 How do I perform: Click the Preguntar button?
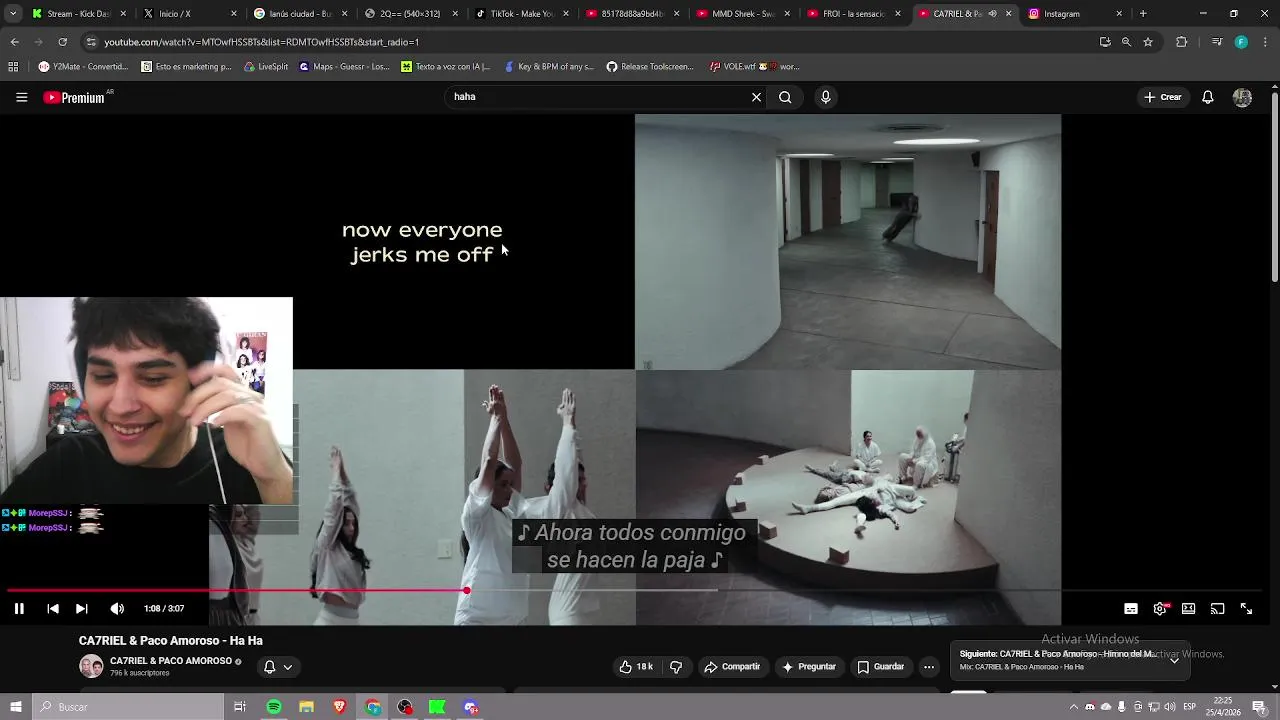tap(808, 667)
